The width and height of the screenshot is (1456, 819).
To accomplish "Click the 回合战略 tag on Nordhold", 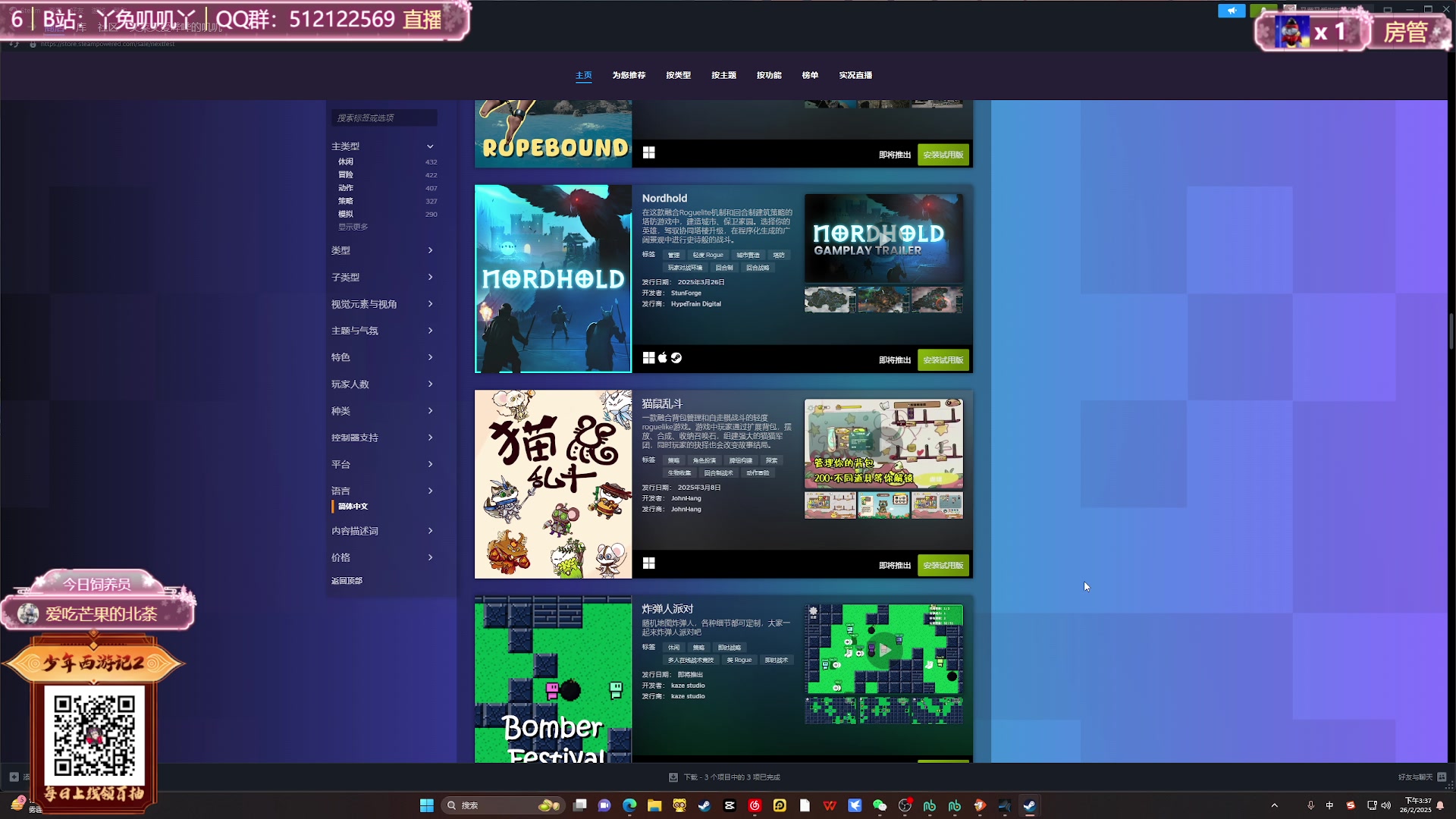I will [x=758, y=268].
